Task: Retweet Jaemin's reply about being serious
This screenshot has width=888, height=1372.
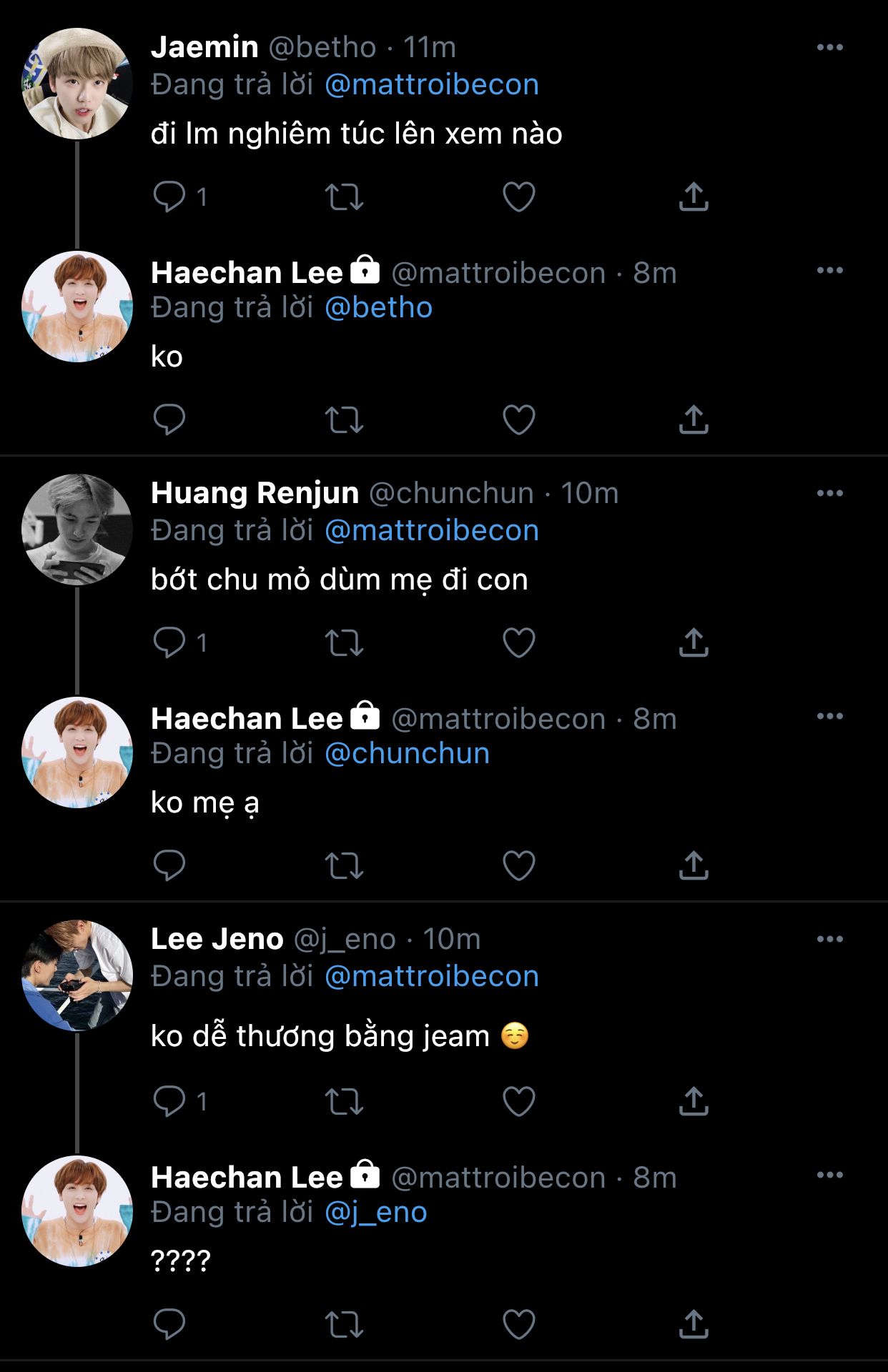Action: tap(344, 197)
